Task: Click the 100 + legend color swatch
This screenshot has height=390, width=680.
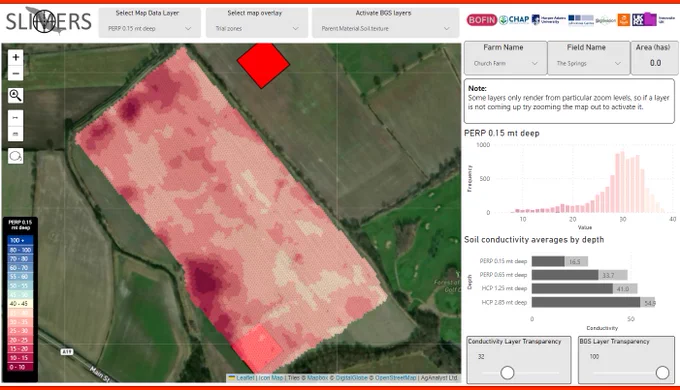Action: coord(20,240)
